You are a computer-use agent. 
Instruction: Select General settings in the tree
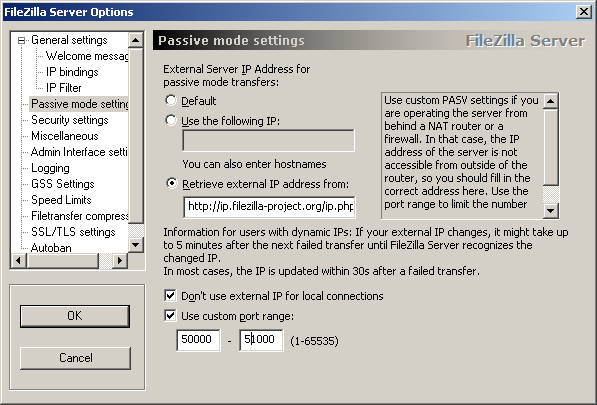(x=69, y=40)
